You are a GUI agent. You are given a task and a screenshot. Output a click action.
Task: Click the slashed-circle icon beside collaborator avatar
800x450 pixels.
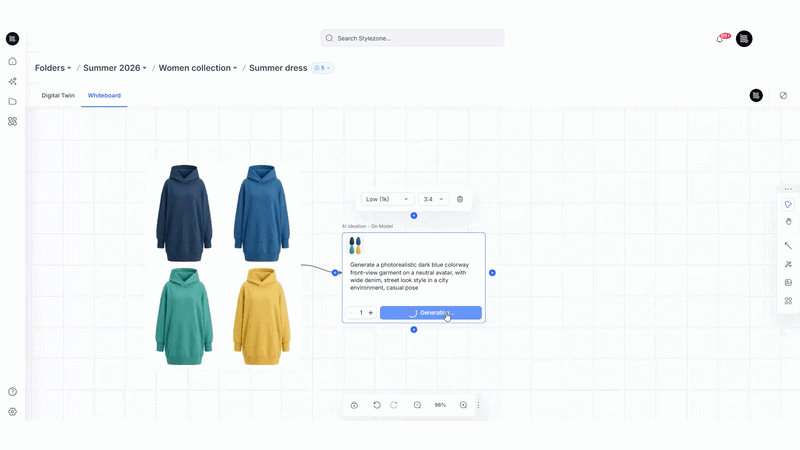783,95
